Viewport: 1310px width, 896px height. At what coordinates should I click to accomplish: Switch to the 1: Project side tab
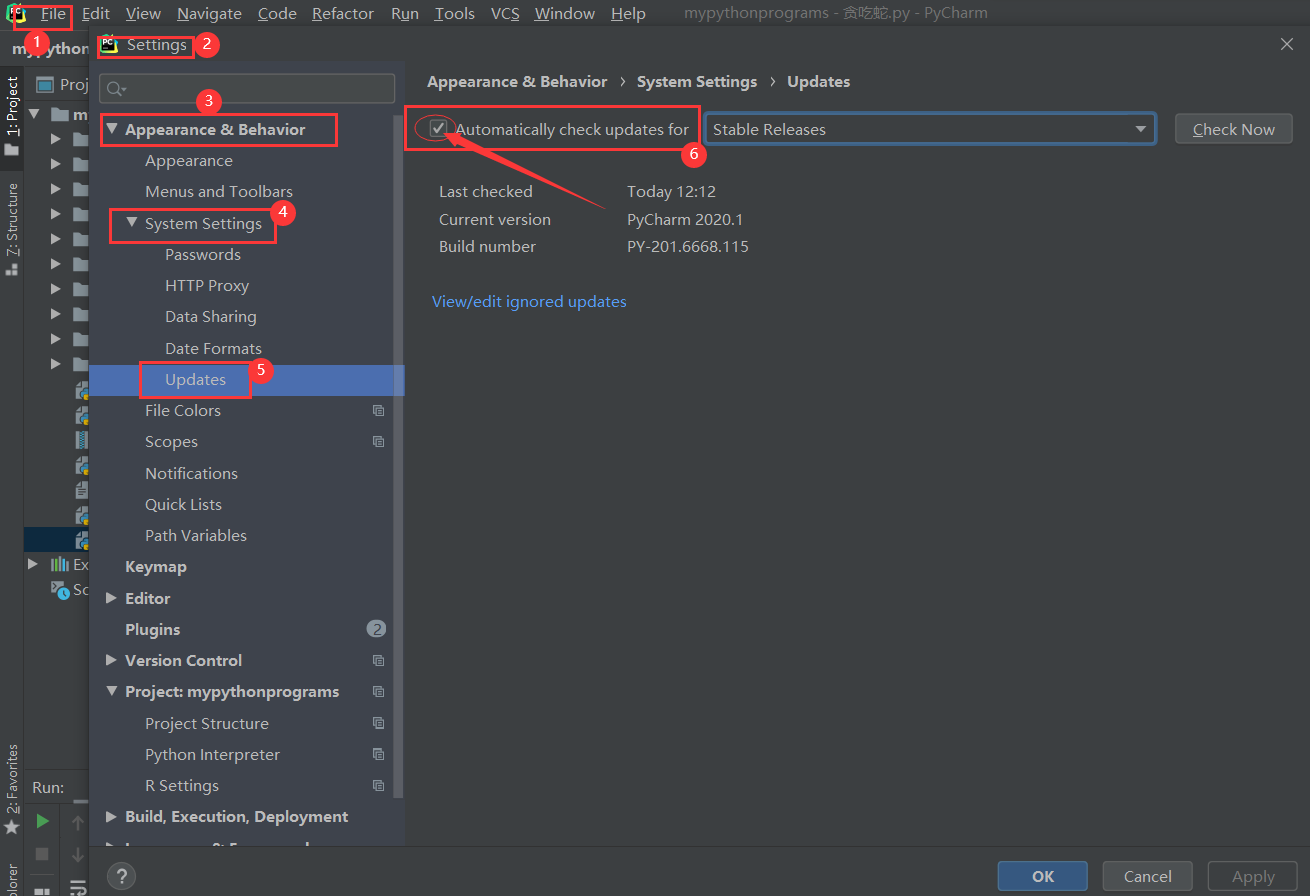12,105
